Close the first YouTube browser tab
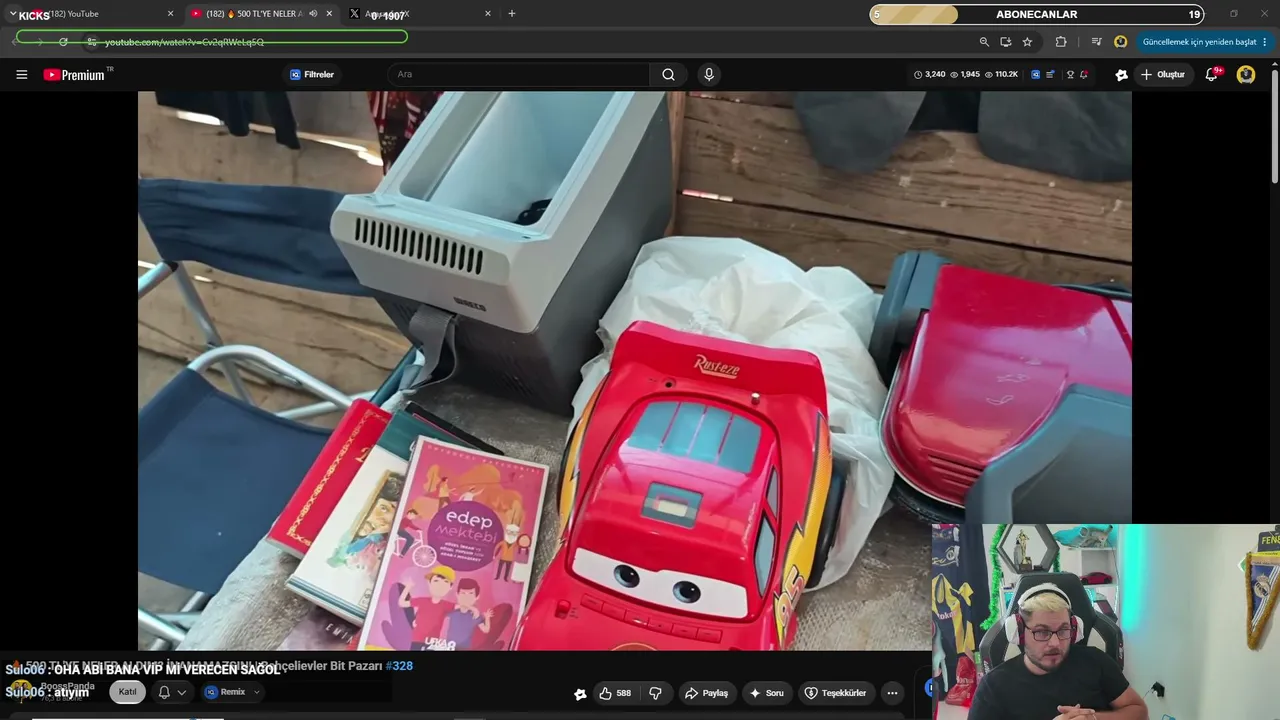Viewport: 1280px width, 720px height. pos(170,14)
